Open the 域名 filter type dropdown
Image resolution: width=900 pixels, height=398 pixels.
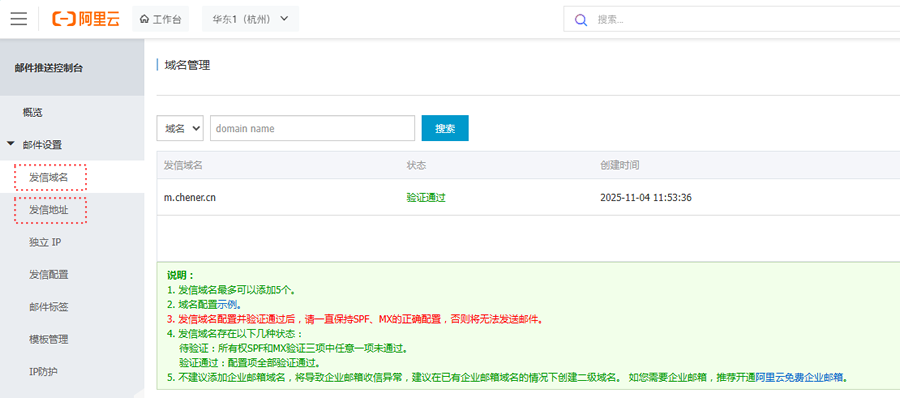[x=180, y=128]
